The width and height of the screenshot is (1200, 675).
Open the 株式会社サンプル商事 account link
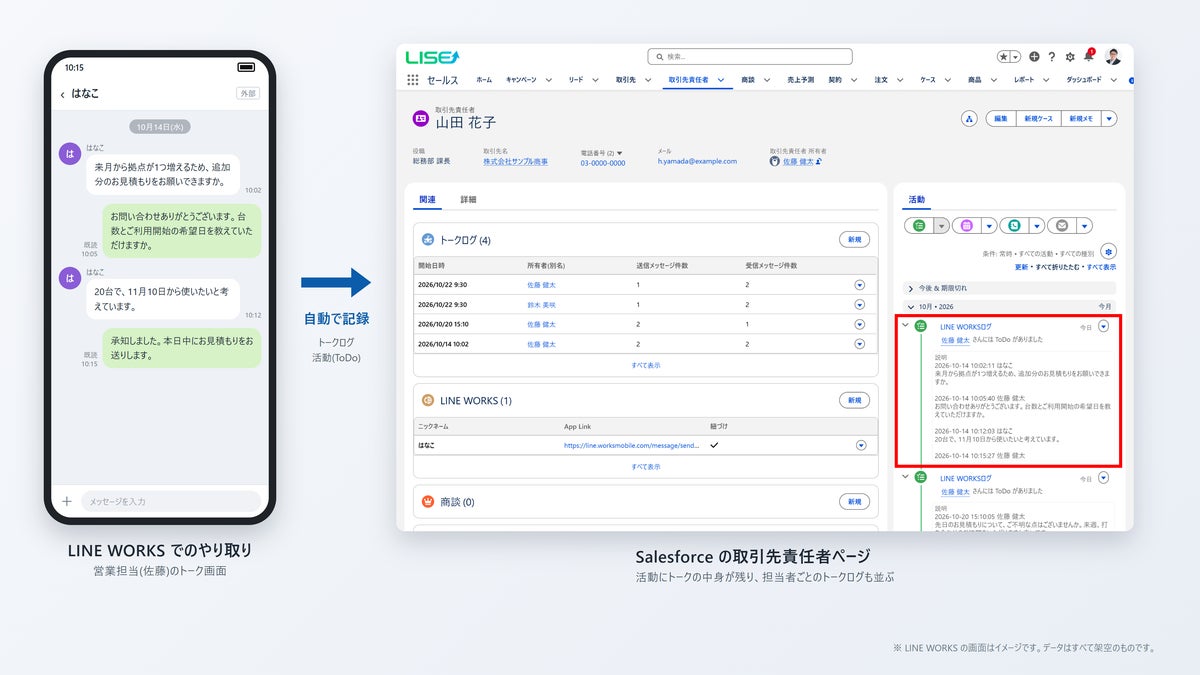(515, 161)
